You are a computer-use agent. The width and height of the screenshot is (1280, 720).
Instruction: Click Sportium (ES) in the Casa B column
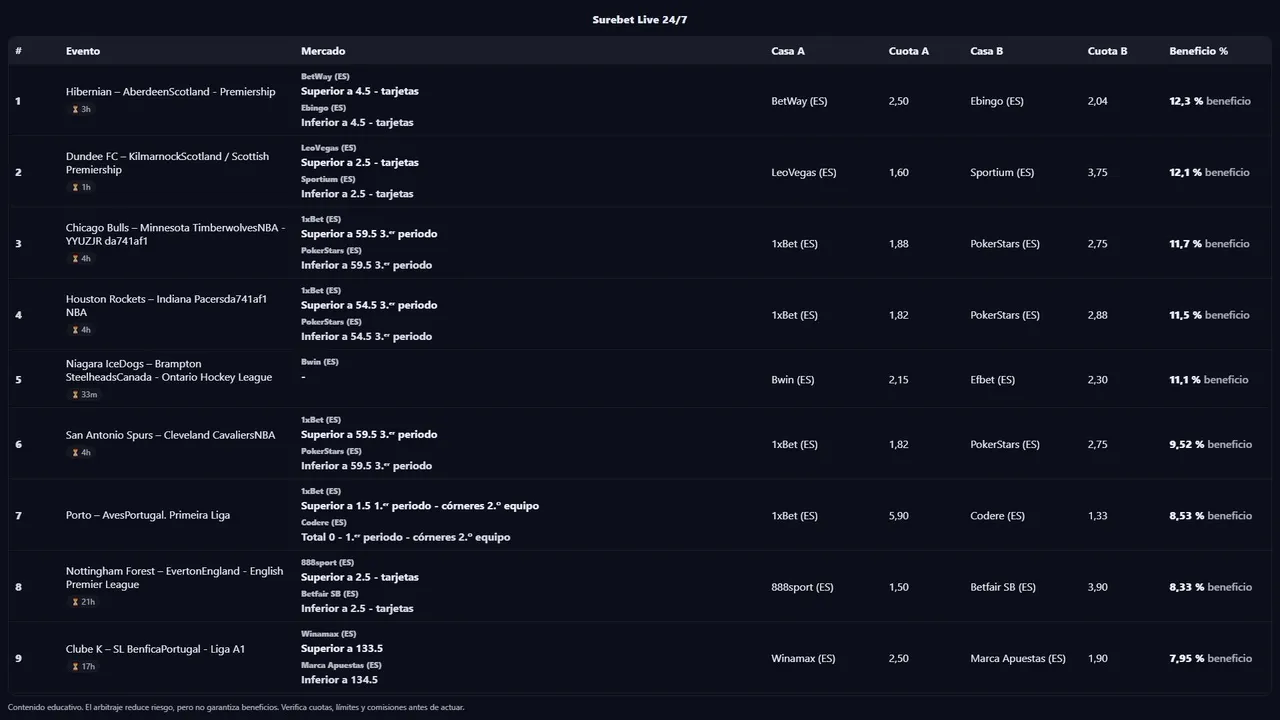(x=1001, y=173)
